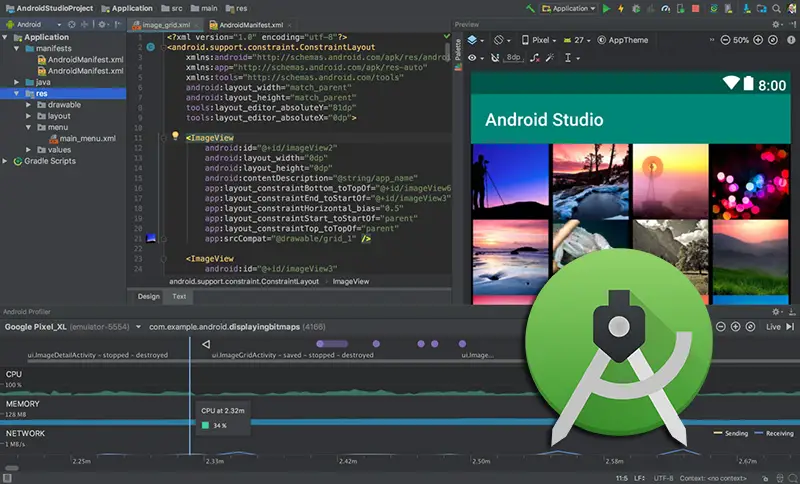
Task: Click the Apply Changes lightning icon
Action: tap(621, 8)
